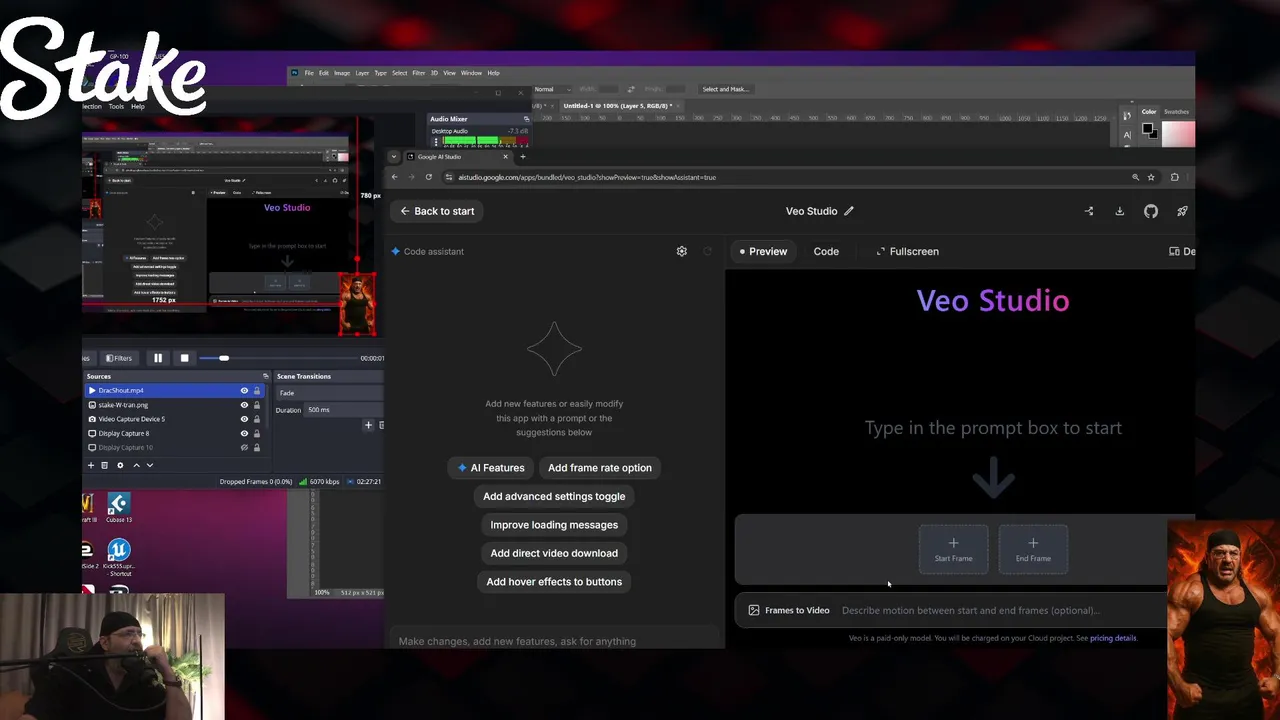Click the OBS media seek slider handle
Image resolution: width=1280 pixels, height=720 pixels.
pyautogui.click(x=223, y=358)
